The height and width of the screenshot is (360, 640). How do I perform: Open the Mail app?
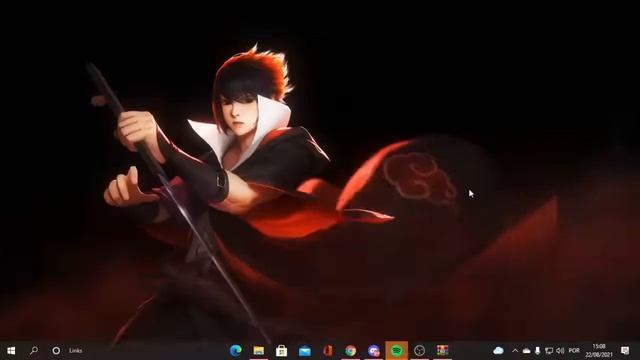(x=304, y=351)
